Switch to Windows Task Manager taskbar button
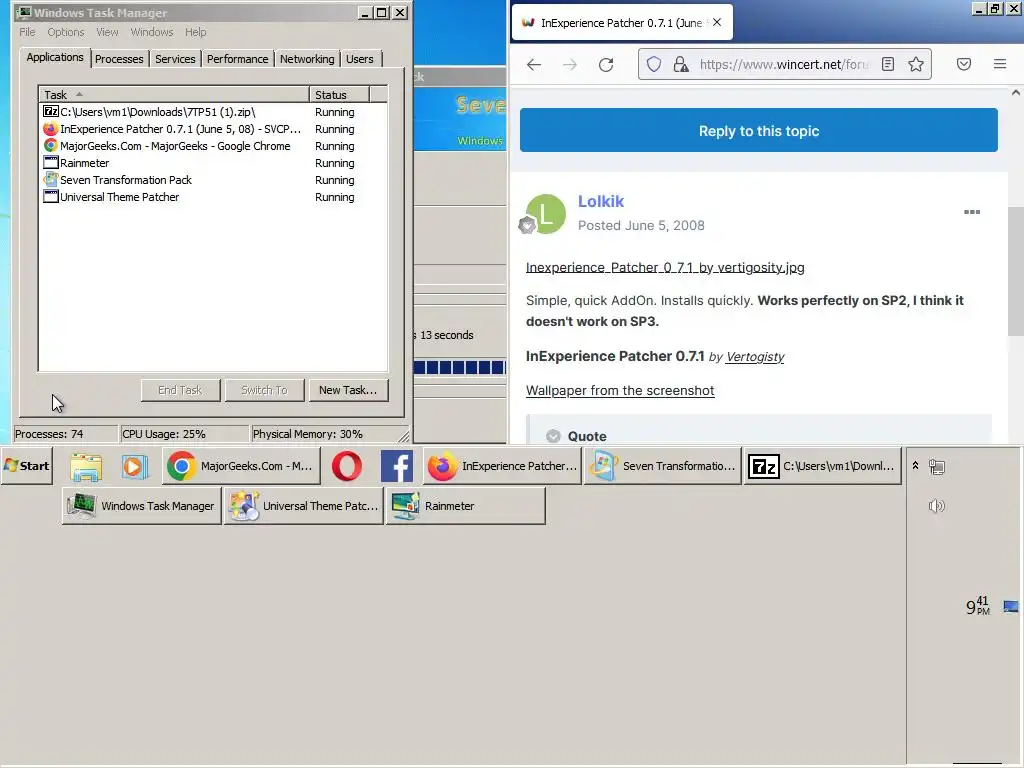The width and height of the screenshot is (1024, 768). click(x=142, y=506)
